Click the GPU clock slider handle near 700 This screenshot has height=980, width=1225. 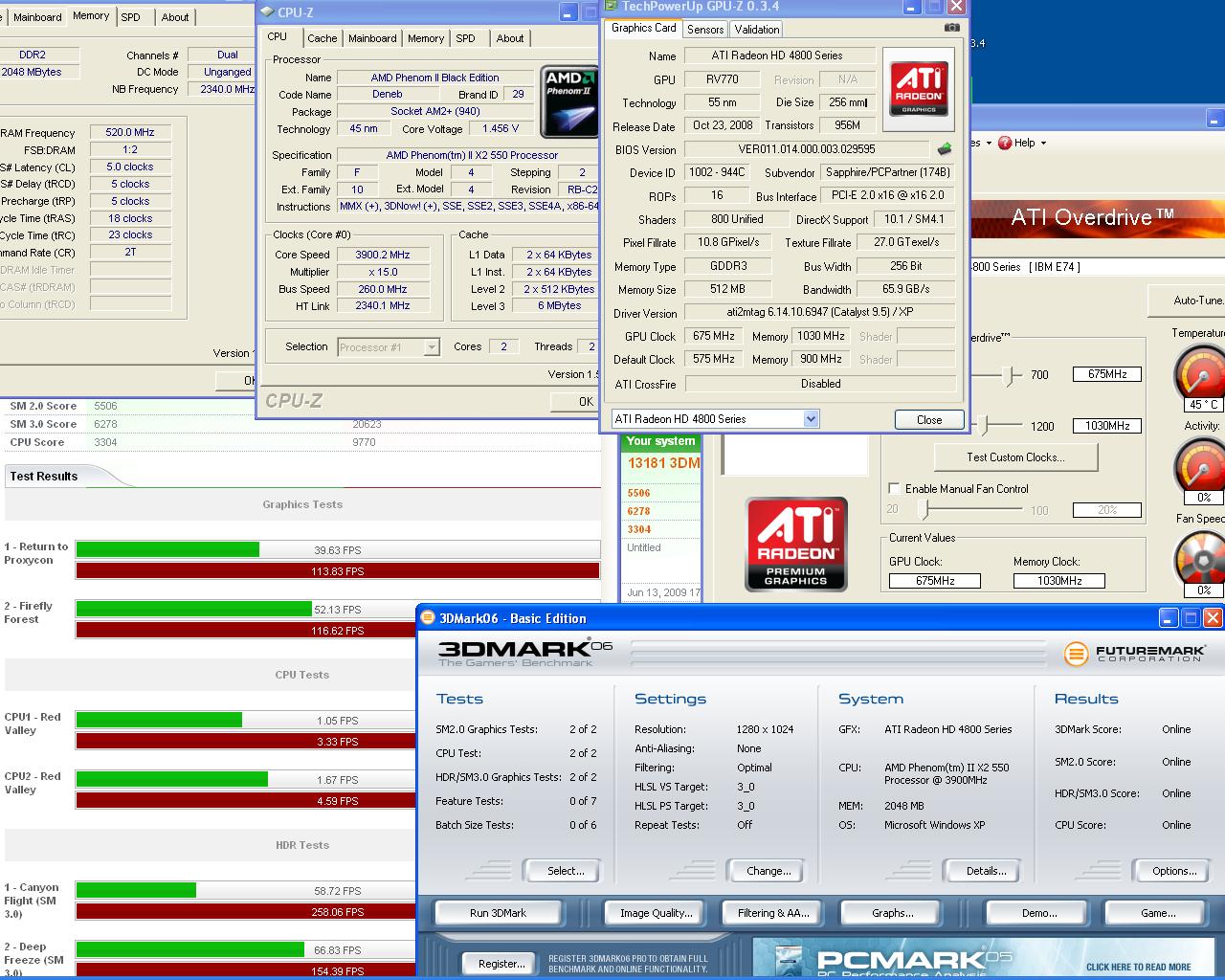1007,374
